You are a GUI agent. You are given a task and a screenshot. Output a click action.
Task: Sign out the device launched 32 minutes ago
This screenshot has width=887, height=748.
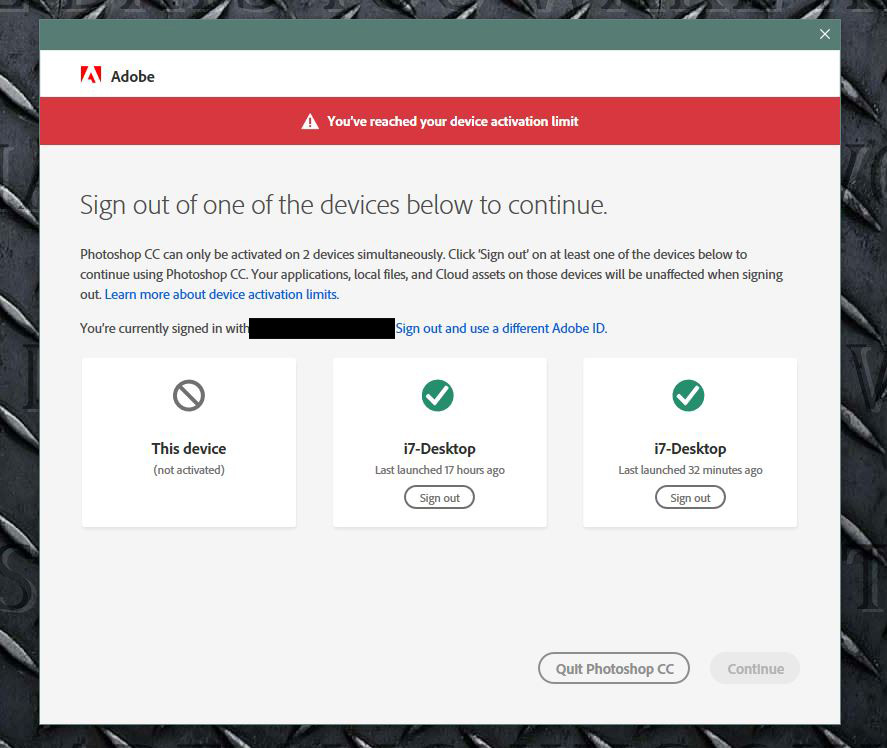pos(690,497)
